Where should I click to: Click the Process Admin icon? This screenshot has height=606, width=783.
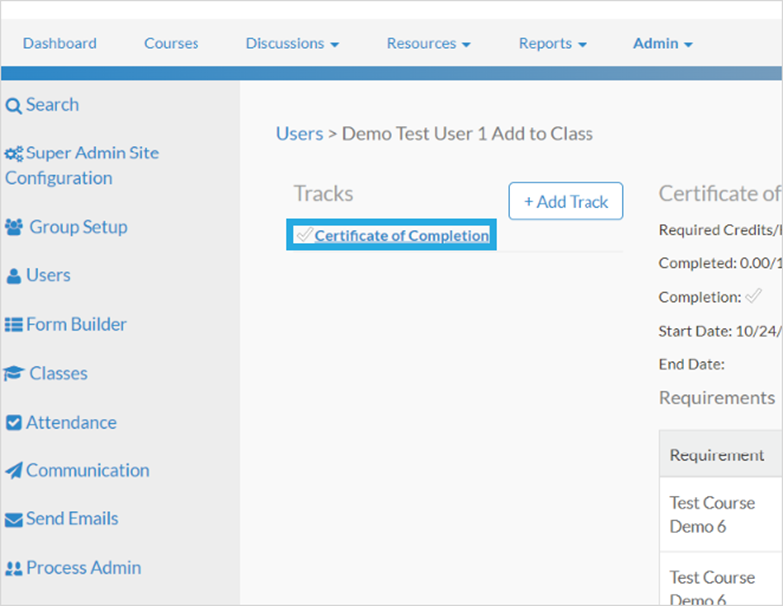[14, 568]
